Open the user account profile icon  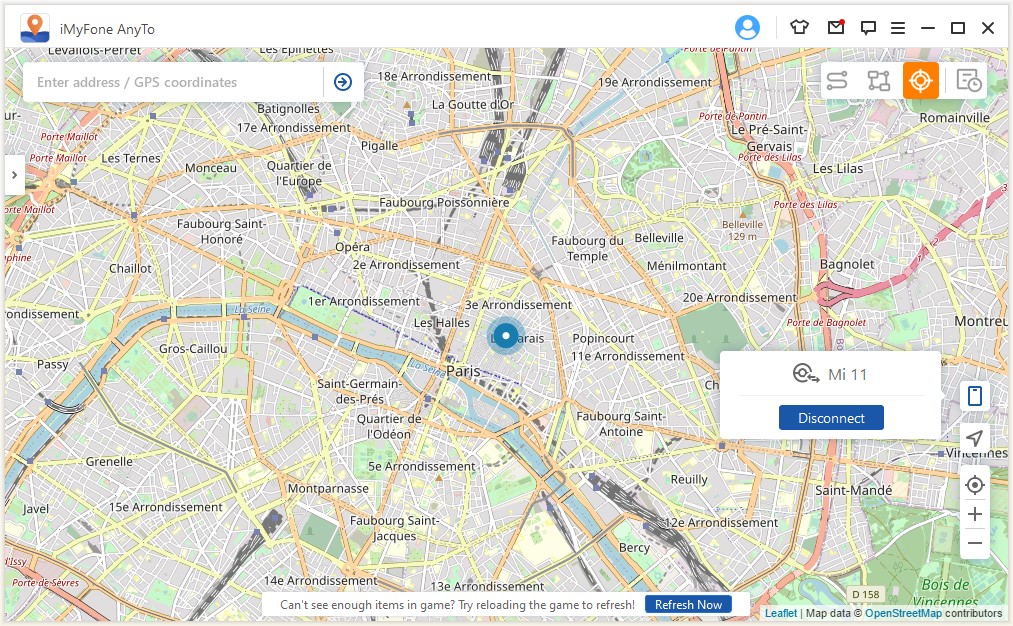747,28
